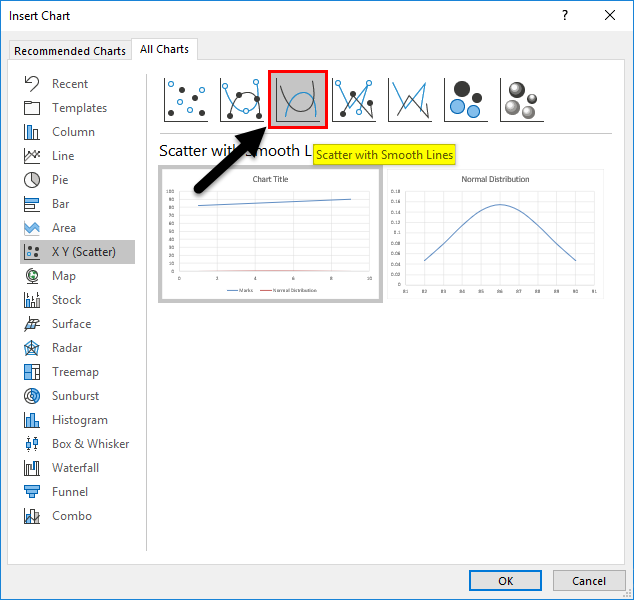Select the Column chart category
The image size is (634, 600).
coord(77,132)
